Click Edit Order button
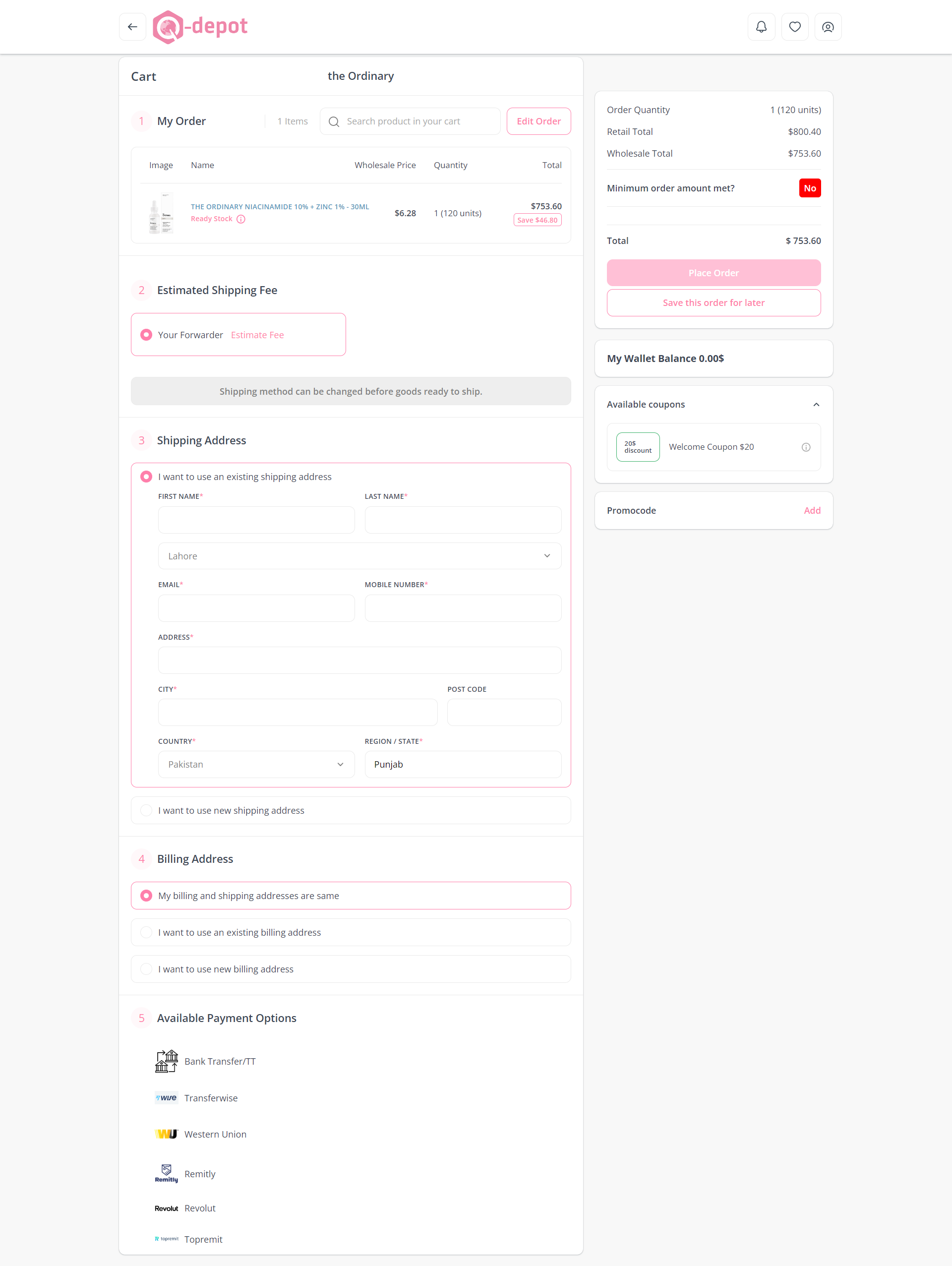This screenshot has width=952, height=1266. [x=538, y=121]
